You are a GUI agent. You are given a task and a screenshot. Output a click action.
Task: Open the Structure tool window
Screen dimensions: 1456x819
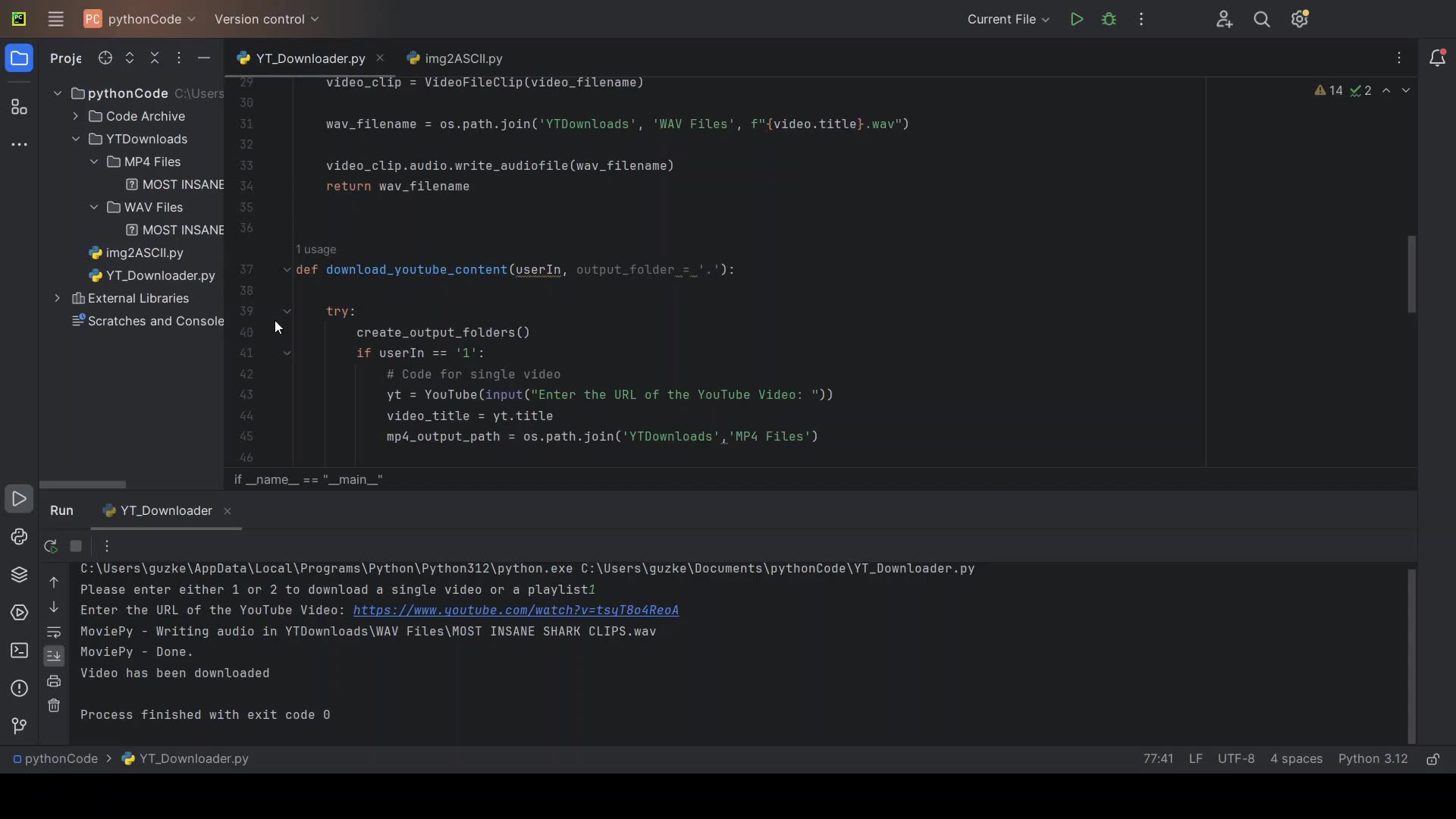(x=20, y=108)
